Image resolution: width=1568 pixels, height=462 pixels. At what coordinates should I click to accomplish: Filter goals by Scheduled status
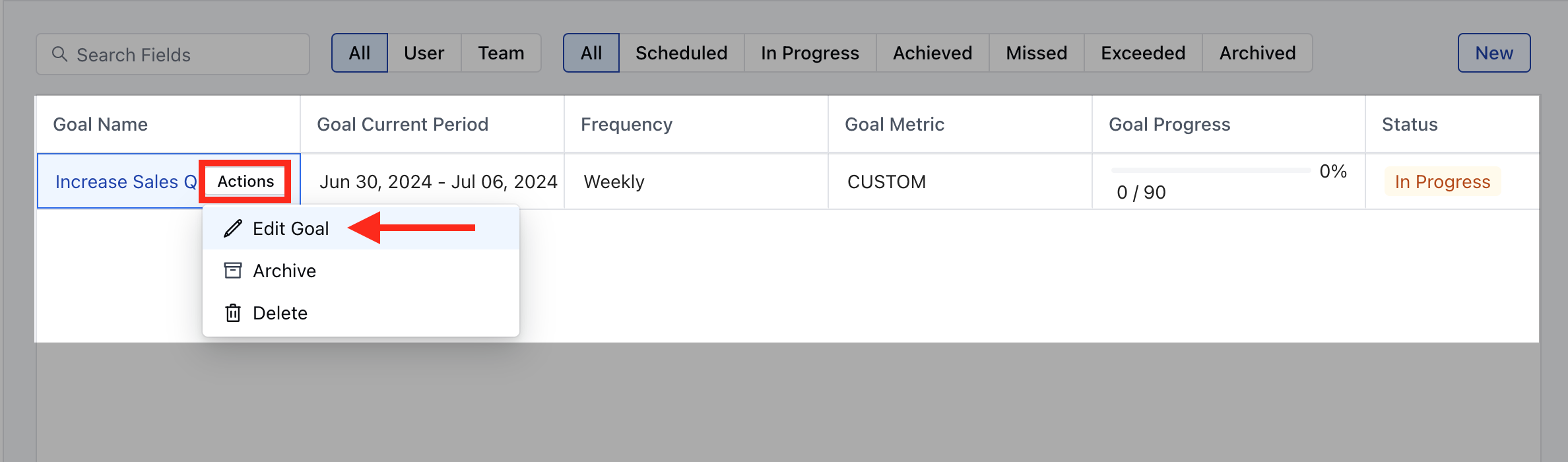coord(682,53)
